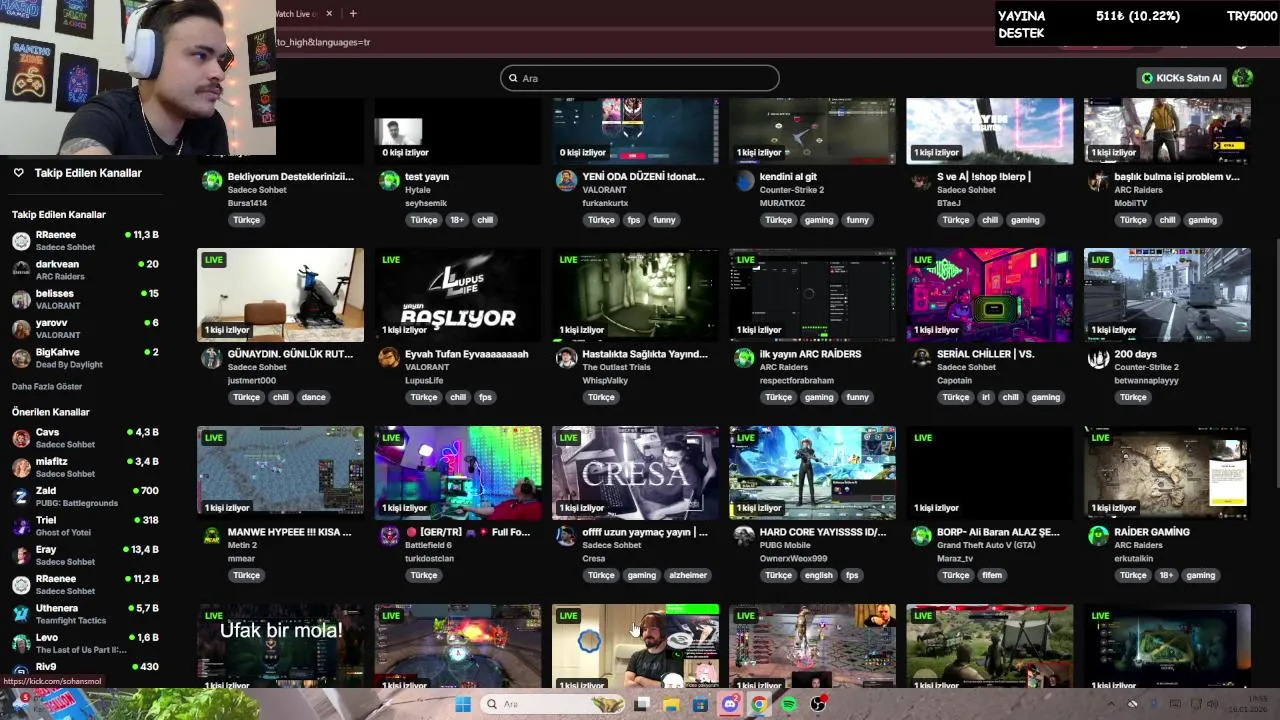Switch to Chrome on the taskbar
The height and width of the screenshot is (720, 1280).
pos(759,704)
